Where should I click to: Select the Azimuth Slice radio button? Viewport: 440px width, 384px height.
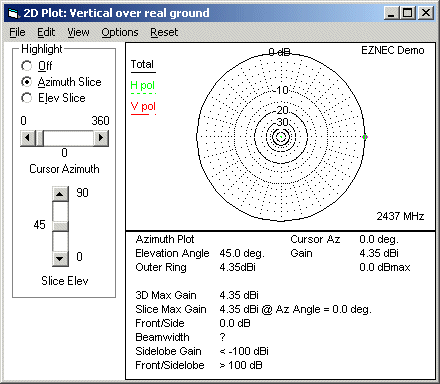point(26,82)
